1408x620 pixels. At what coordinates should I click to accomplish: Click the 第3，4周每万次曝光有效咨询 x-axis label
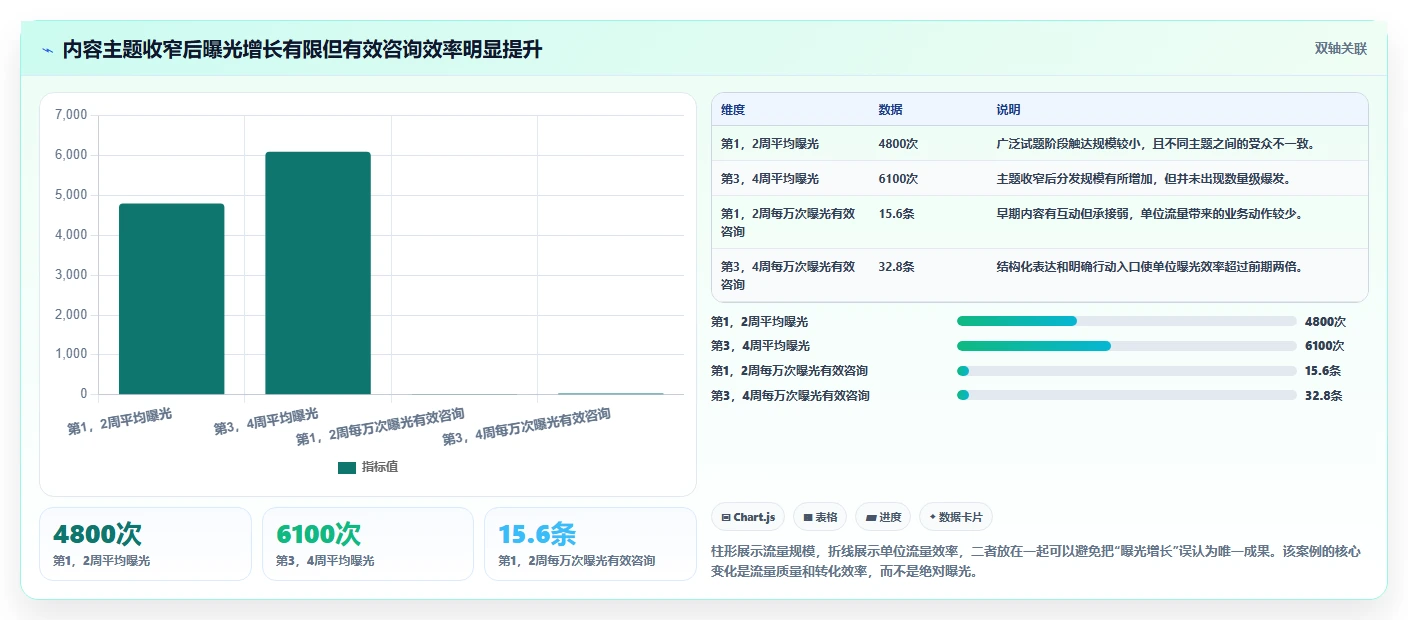click(x=527, y=427)
